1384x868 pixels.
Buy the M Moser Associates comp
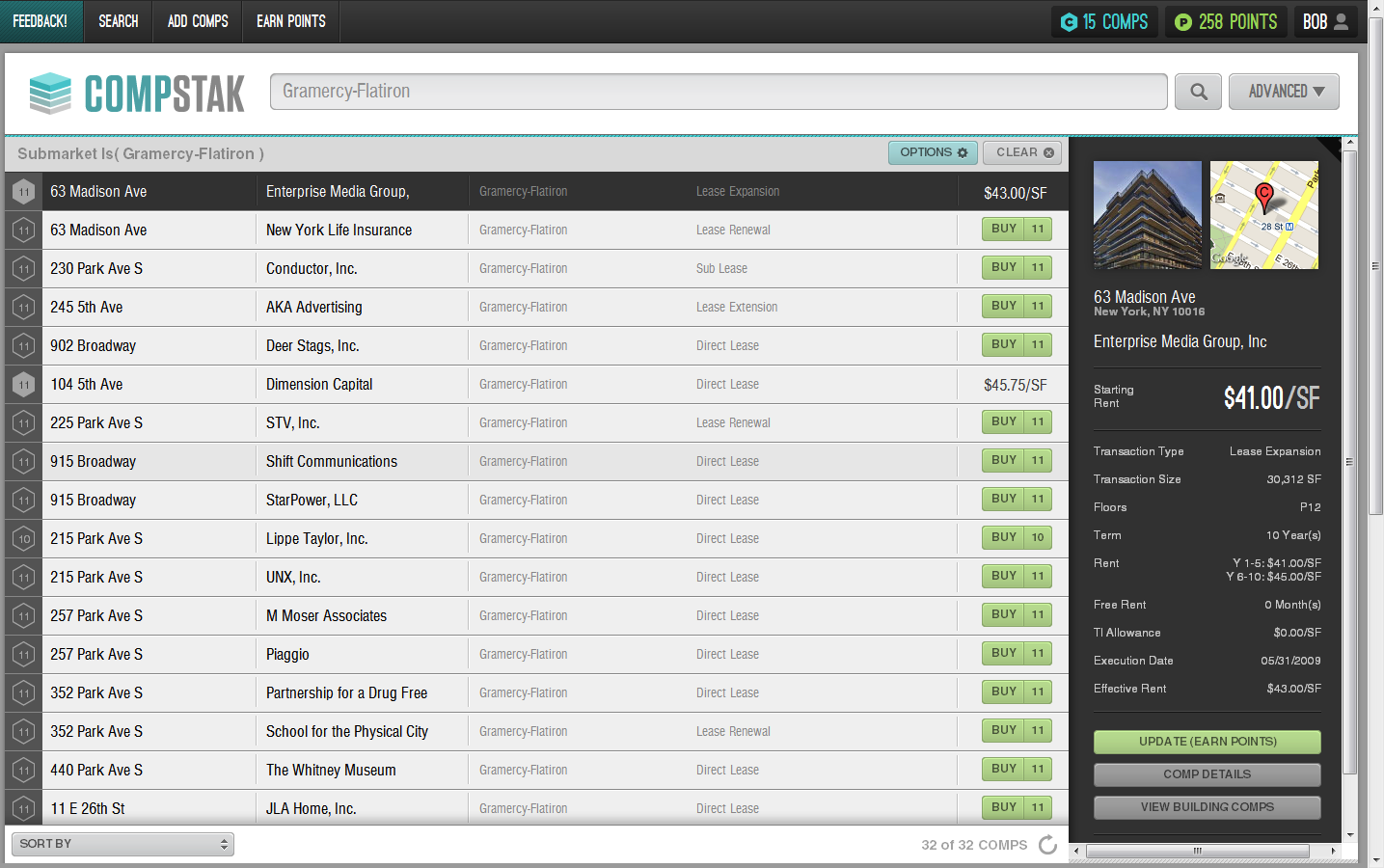click(1018, 615)
